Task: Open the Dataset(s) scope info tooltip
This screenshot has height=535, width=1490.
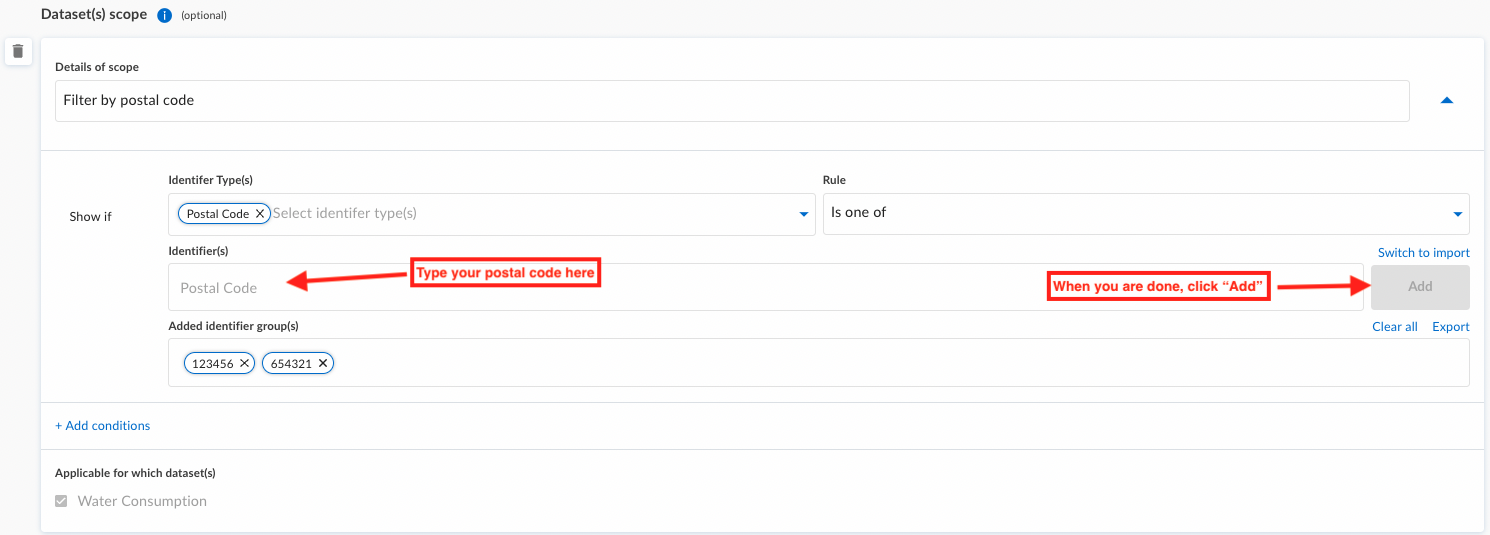Action: (x=165, y=15)
